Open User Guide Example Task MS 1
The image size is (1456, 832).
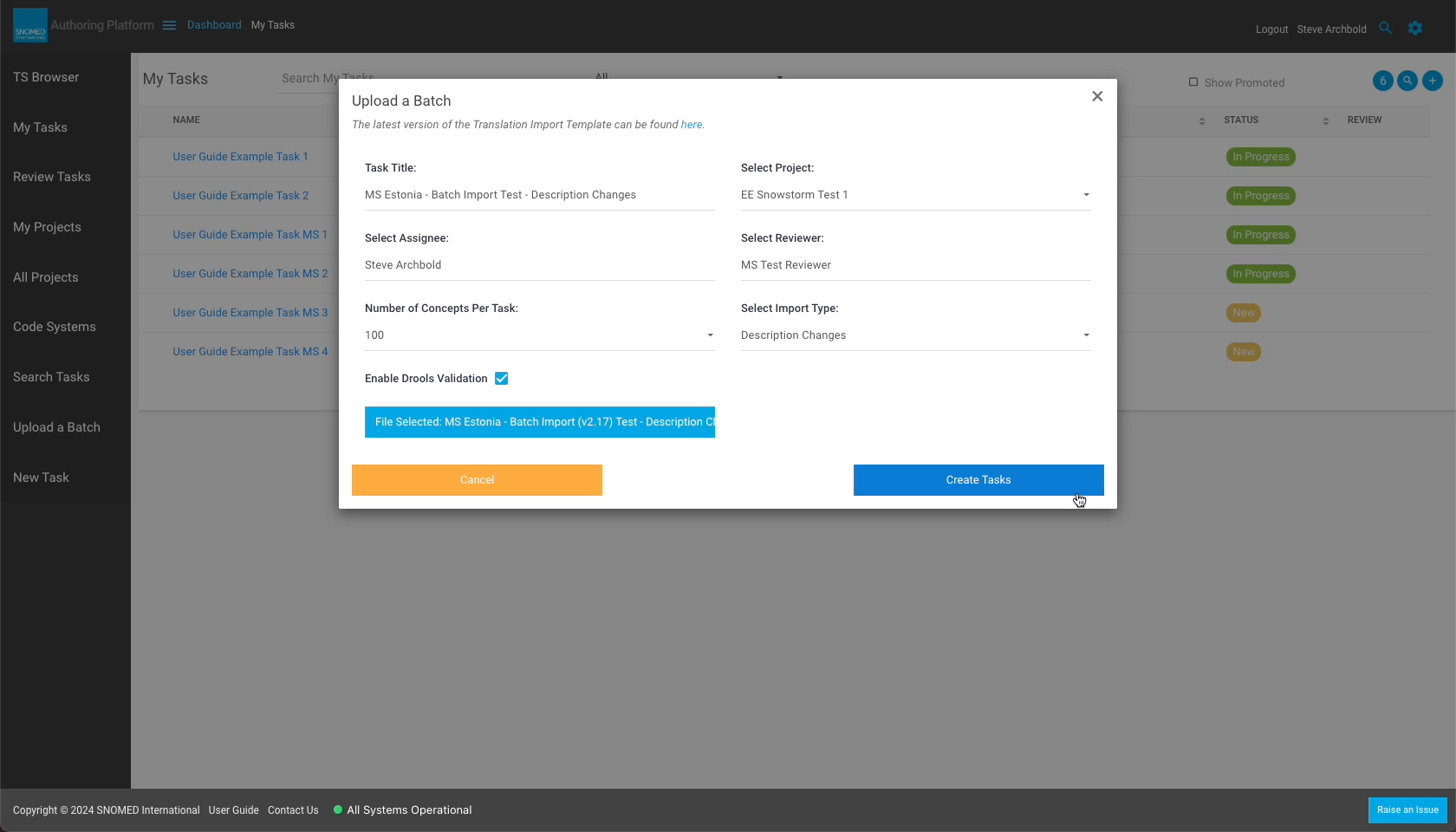[250, 235]
